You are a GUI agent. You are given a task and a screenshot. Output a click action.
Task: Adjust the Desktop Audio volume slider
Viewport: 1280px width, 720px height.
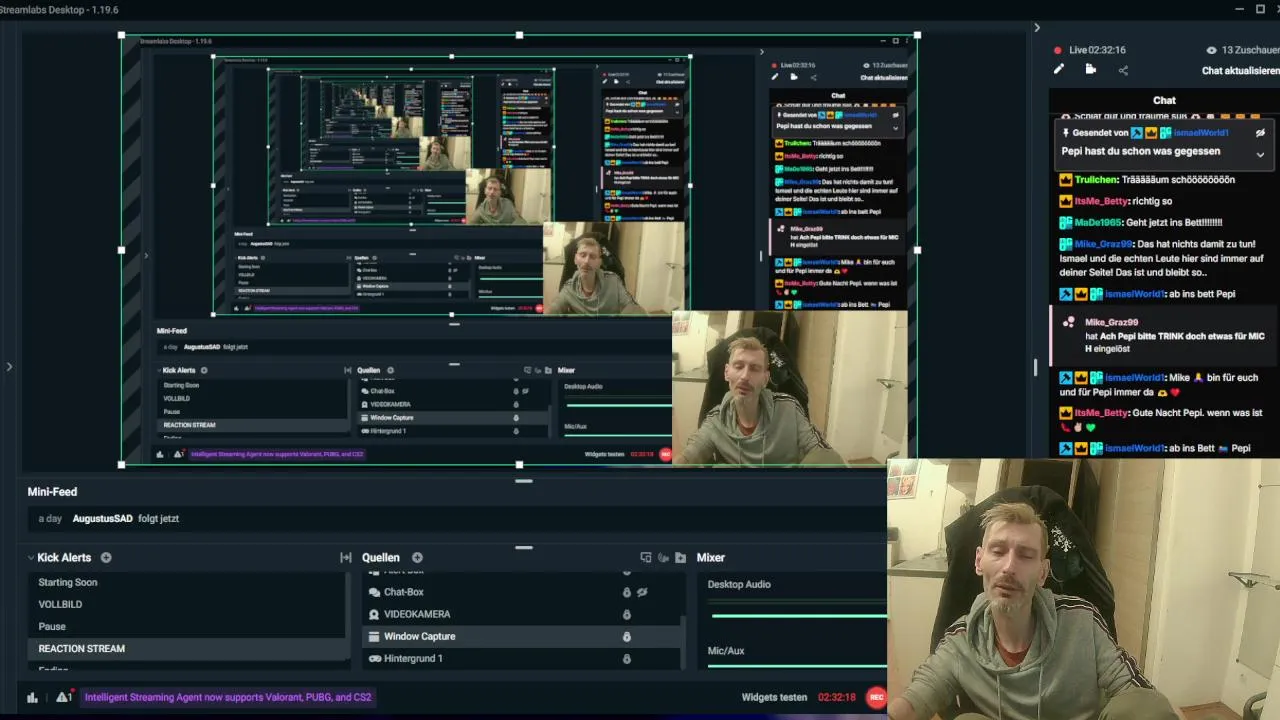tap(798, 616)
